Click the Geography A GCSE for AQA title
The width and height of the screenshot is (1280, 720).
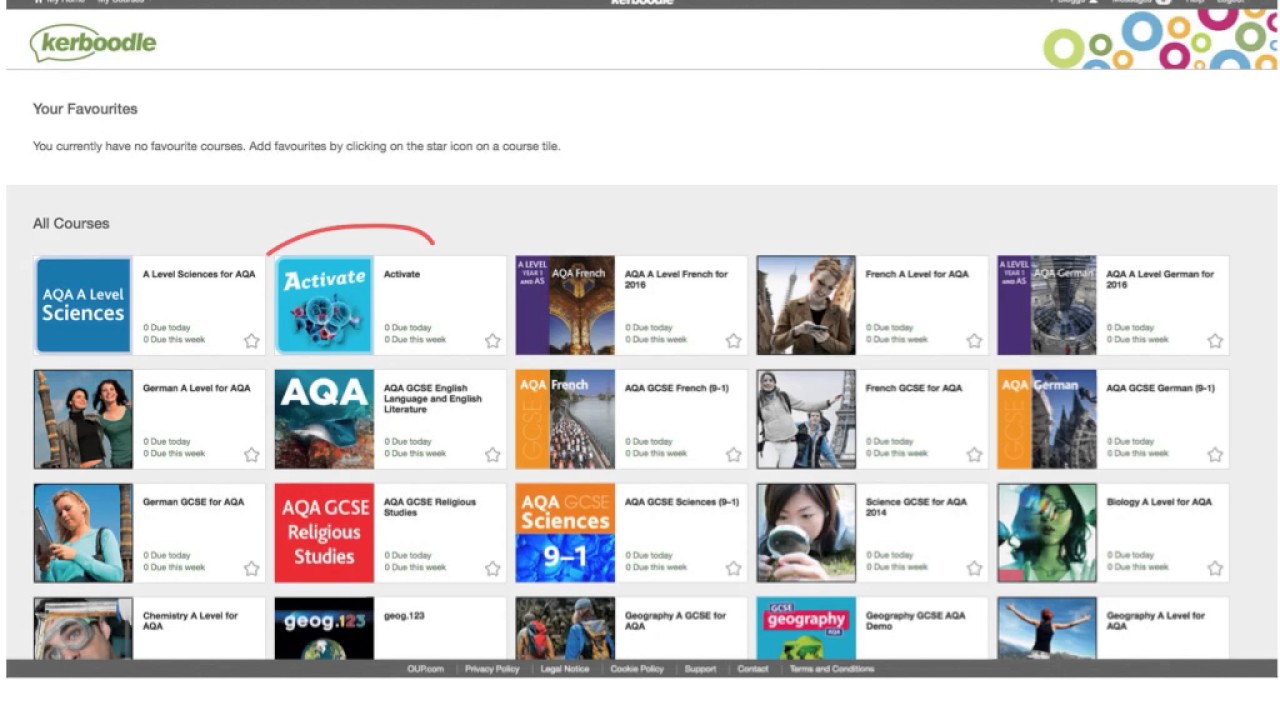(676, 621)
